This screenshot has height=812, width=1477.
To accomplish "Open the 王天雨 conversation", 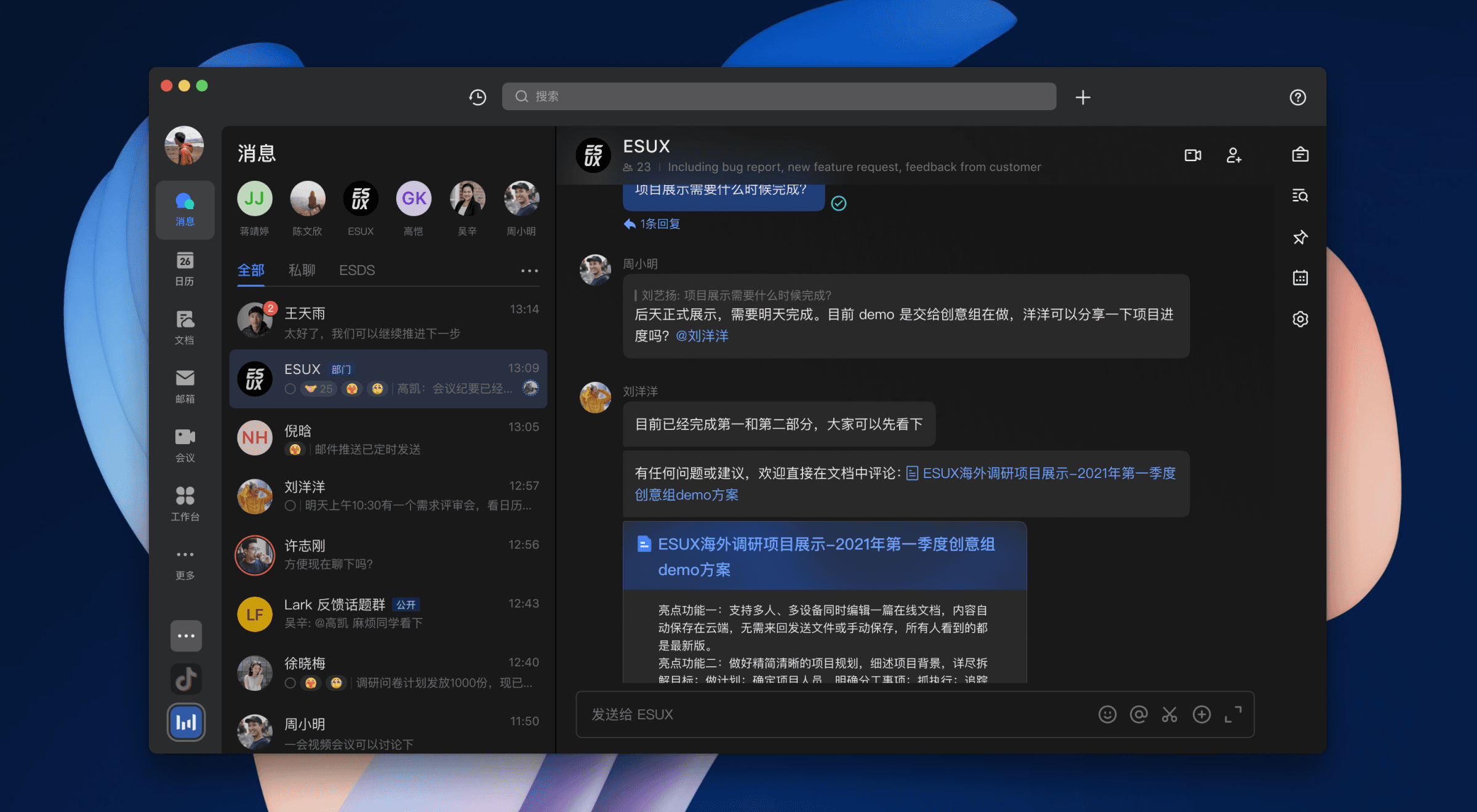I will click(x=388, y=321).
